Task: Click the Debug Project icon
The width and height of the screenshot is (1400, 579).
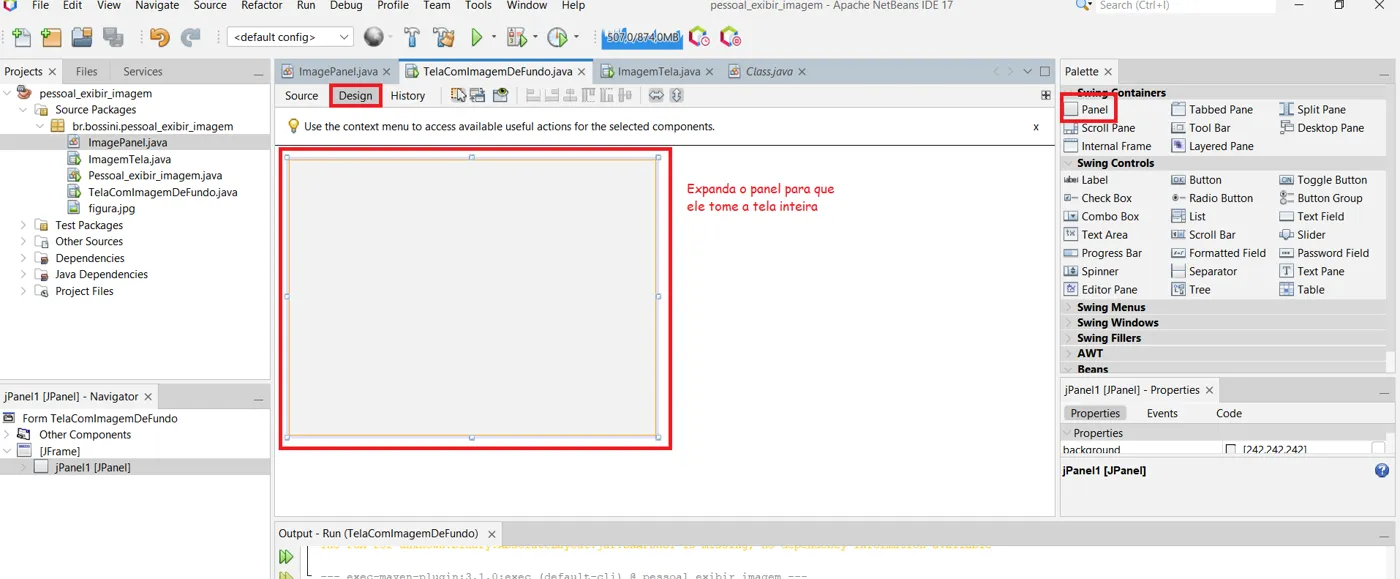Action: (516, 38)
